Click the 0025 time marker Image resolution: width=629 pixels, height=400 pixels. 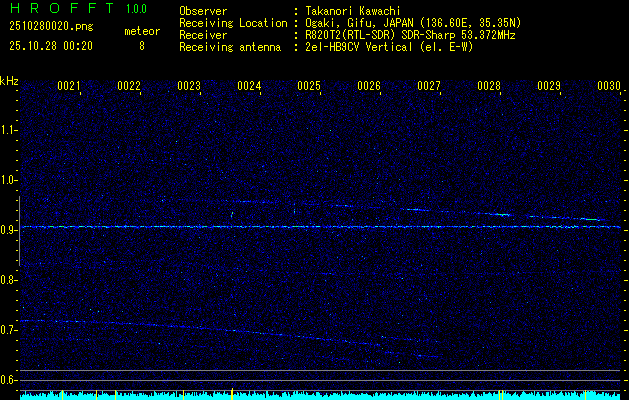coord(309,87)
